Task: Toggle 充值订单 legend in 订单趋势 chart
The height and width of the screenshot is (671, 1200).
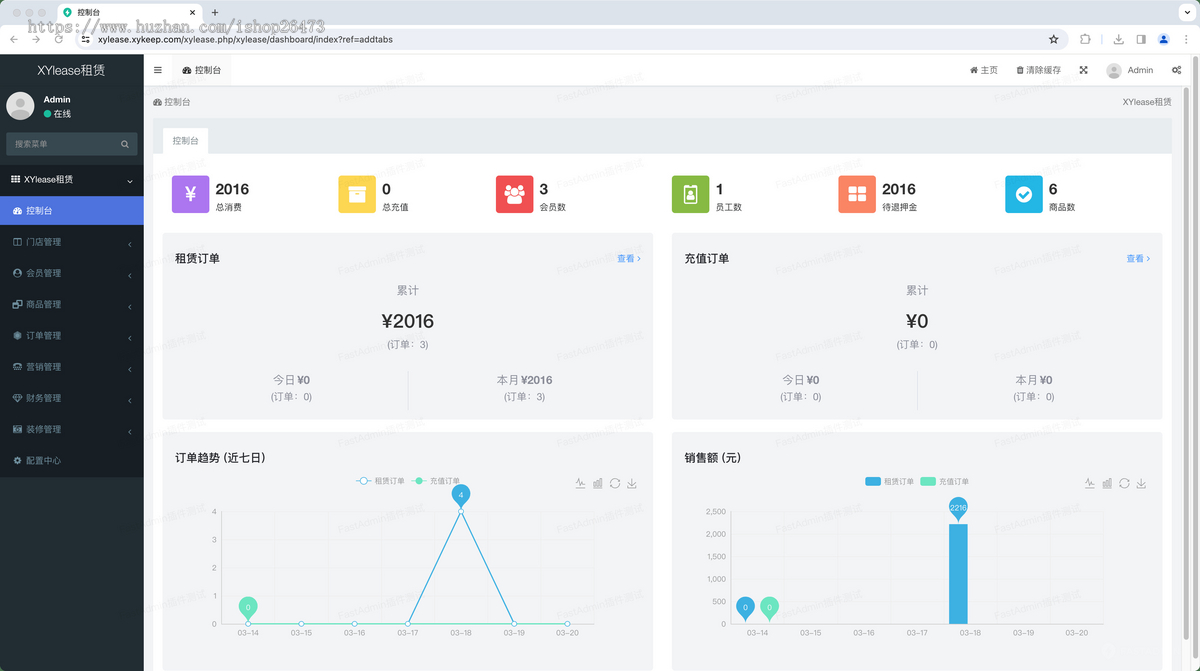Action: tap(436, 481)
